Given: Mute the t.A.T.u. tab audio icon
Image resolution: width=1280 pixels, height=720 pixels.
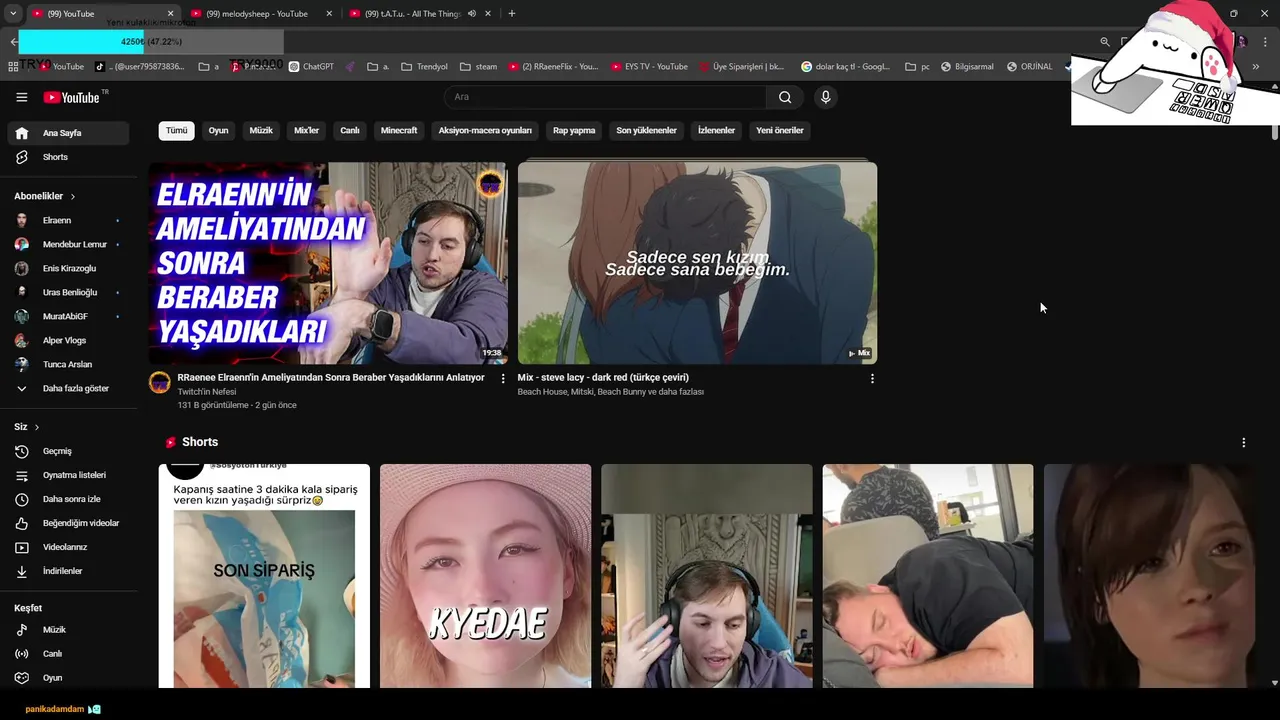Looking at the screenshot, I should click(472, 14).
